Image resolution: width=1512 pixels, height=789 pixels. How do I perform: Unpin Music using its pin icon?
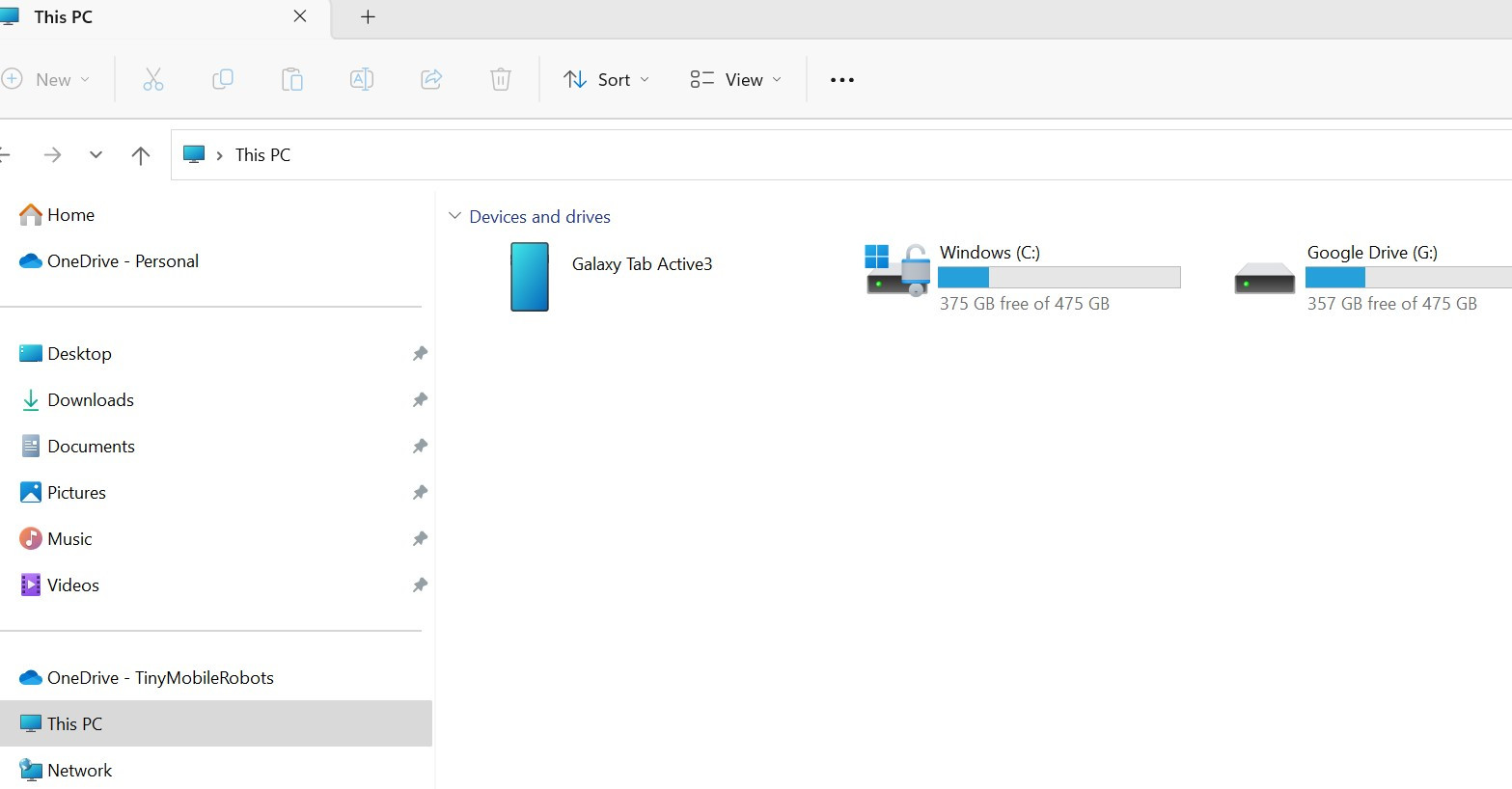(420, 539)
